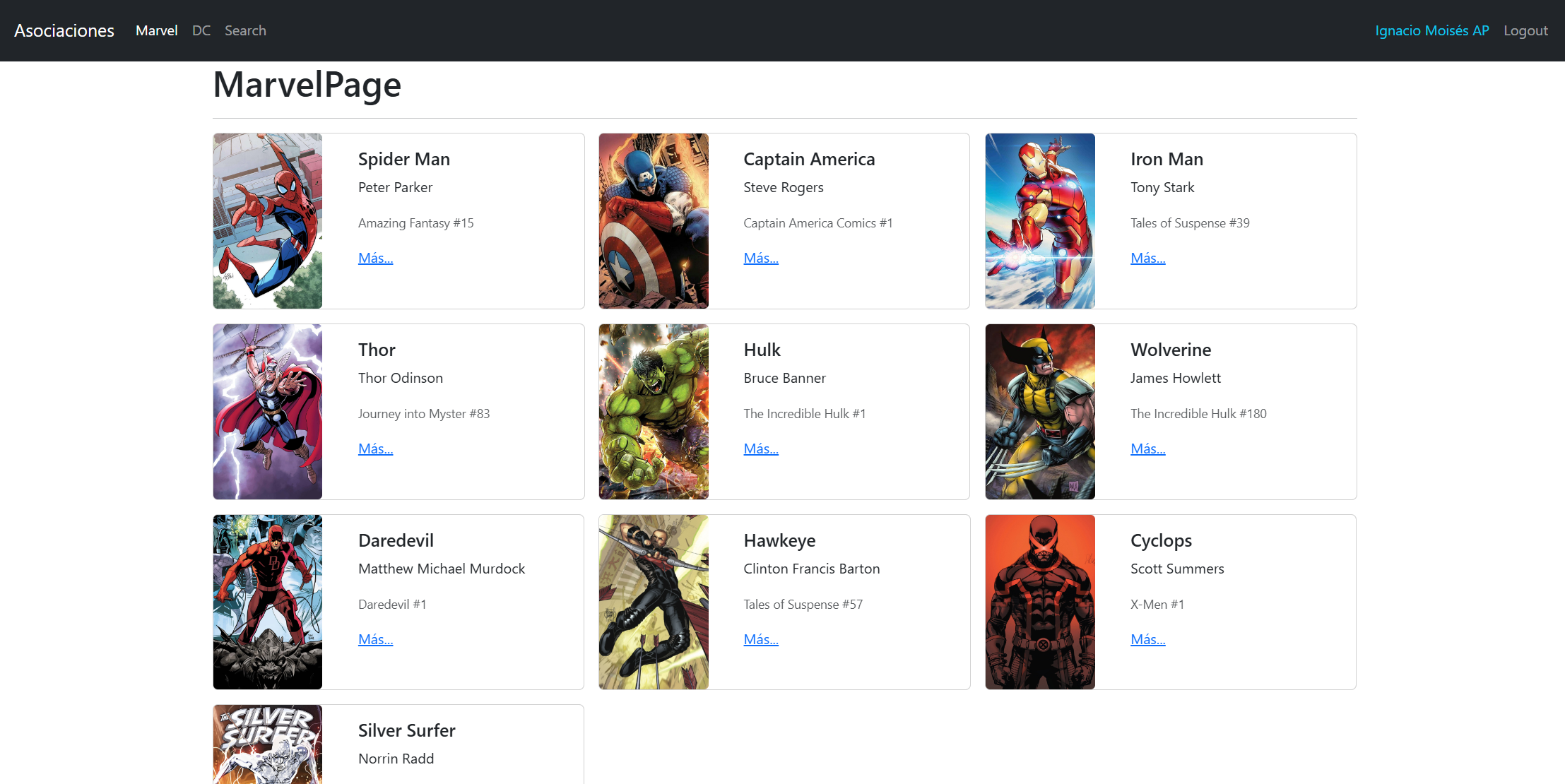This screenshot has height=784, width=1565.
Task: Open Más link for Iron Man
Action: click(1148, 258)
